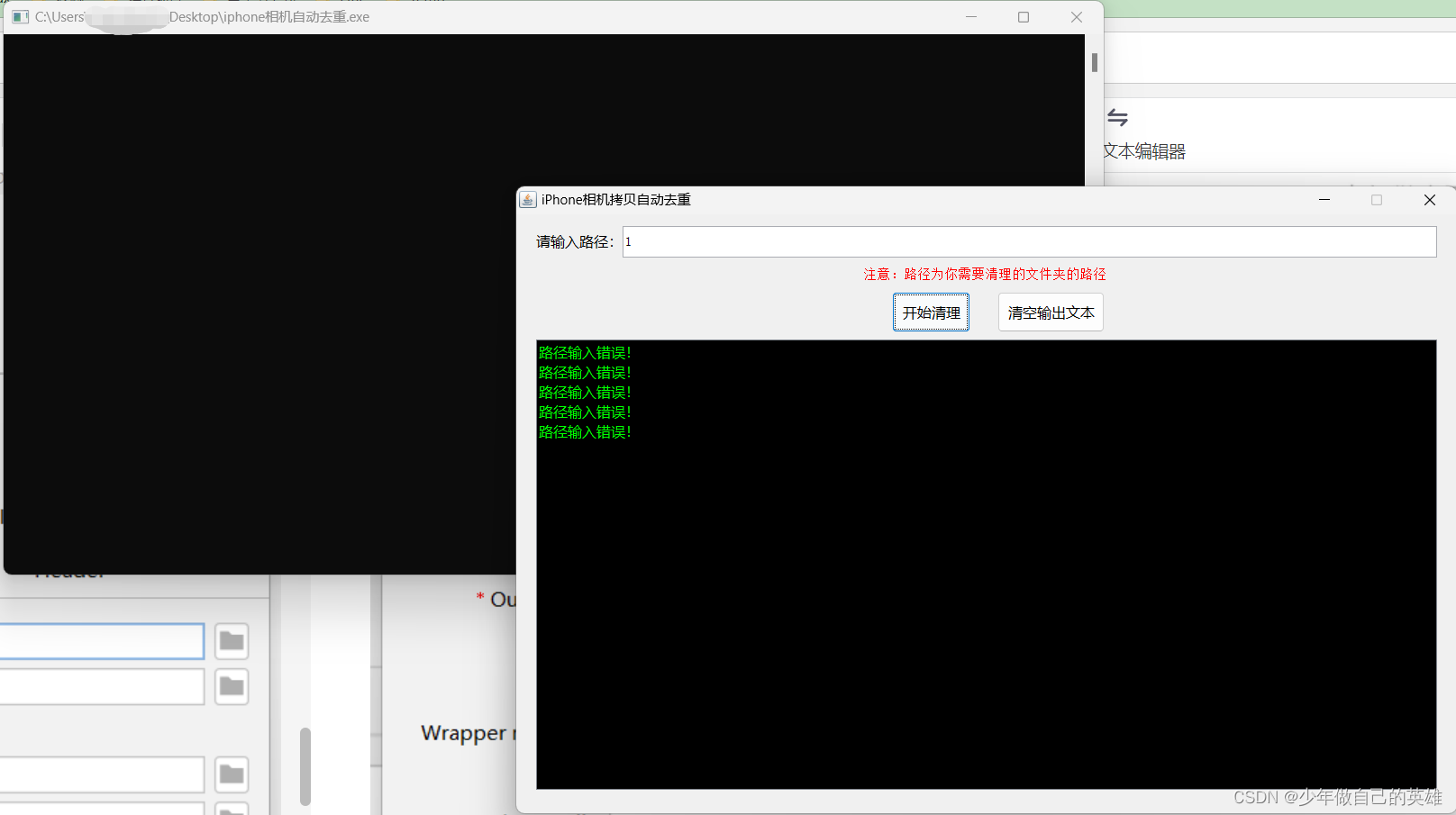Image resolution: width=1456 pixels, height=815 pixels.
Task: Click the console window vertical scrollbar thumb
Action: click(1095, 62)
